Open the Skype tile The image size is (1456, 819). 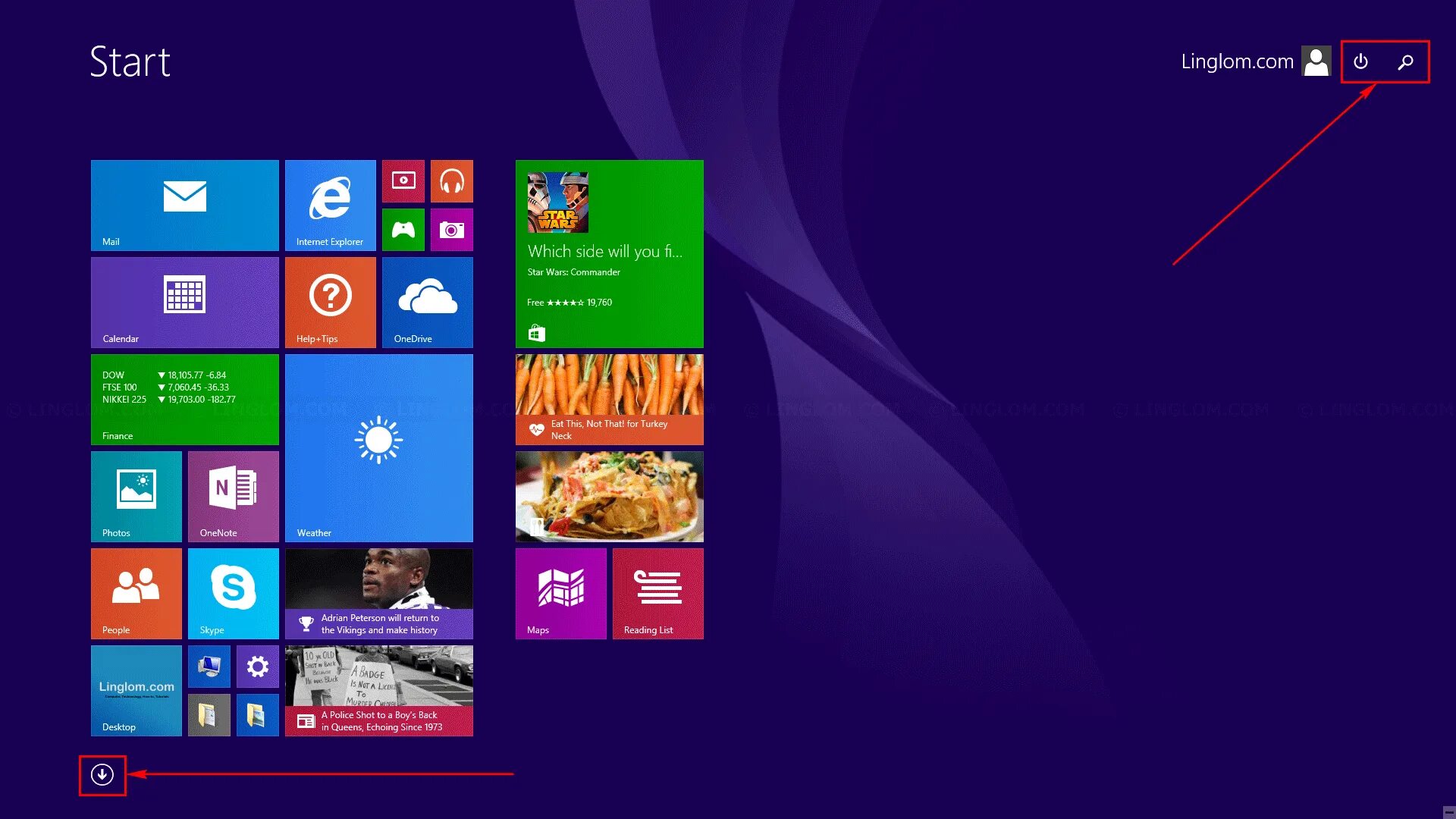tap(233, 593)
